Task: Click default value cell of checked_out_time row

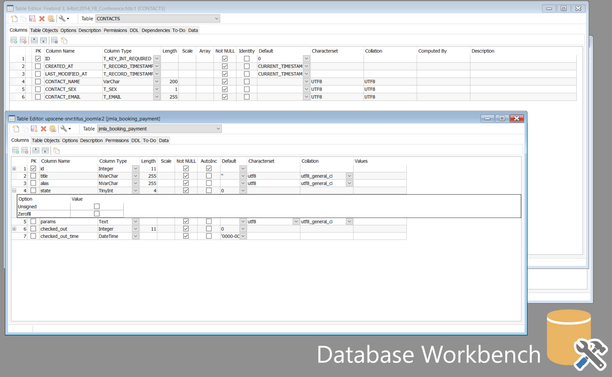Action: click(230, 237)
